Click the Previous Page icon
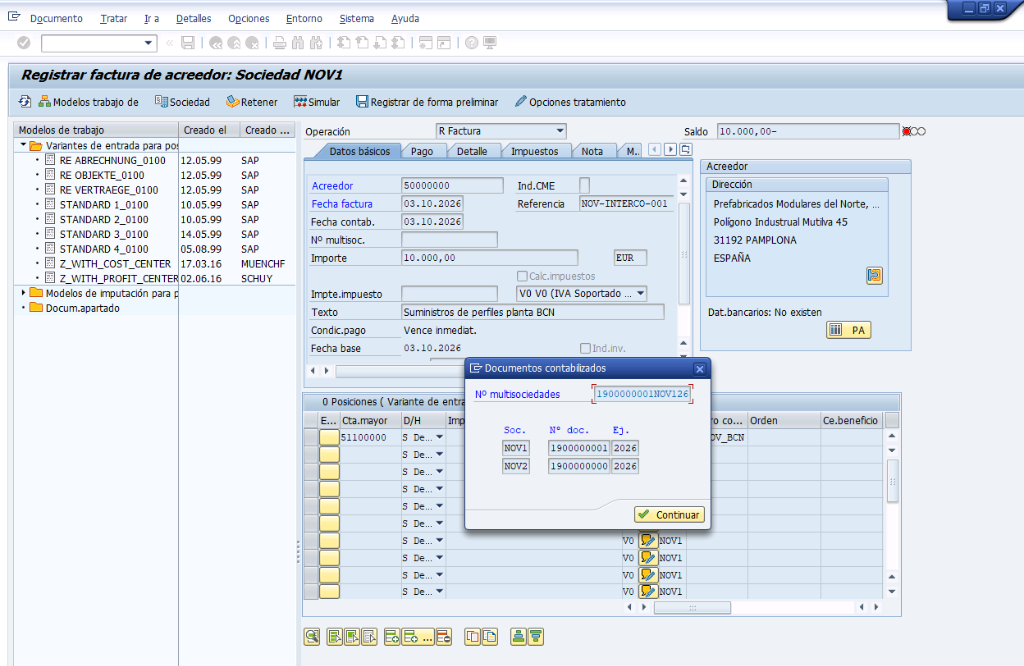The width and height of the screenshot is (1024, 666). click(x=362, y=43)
